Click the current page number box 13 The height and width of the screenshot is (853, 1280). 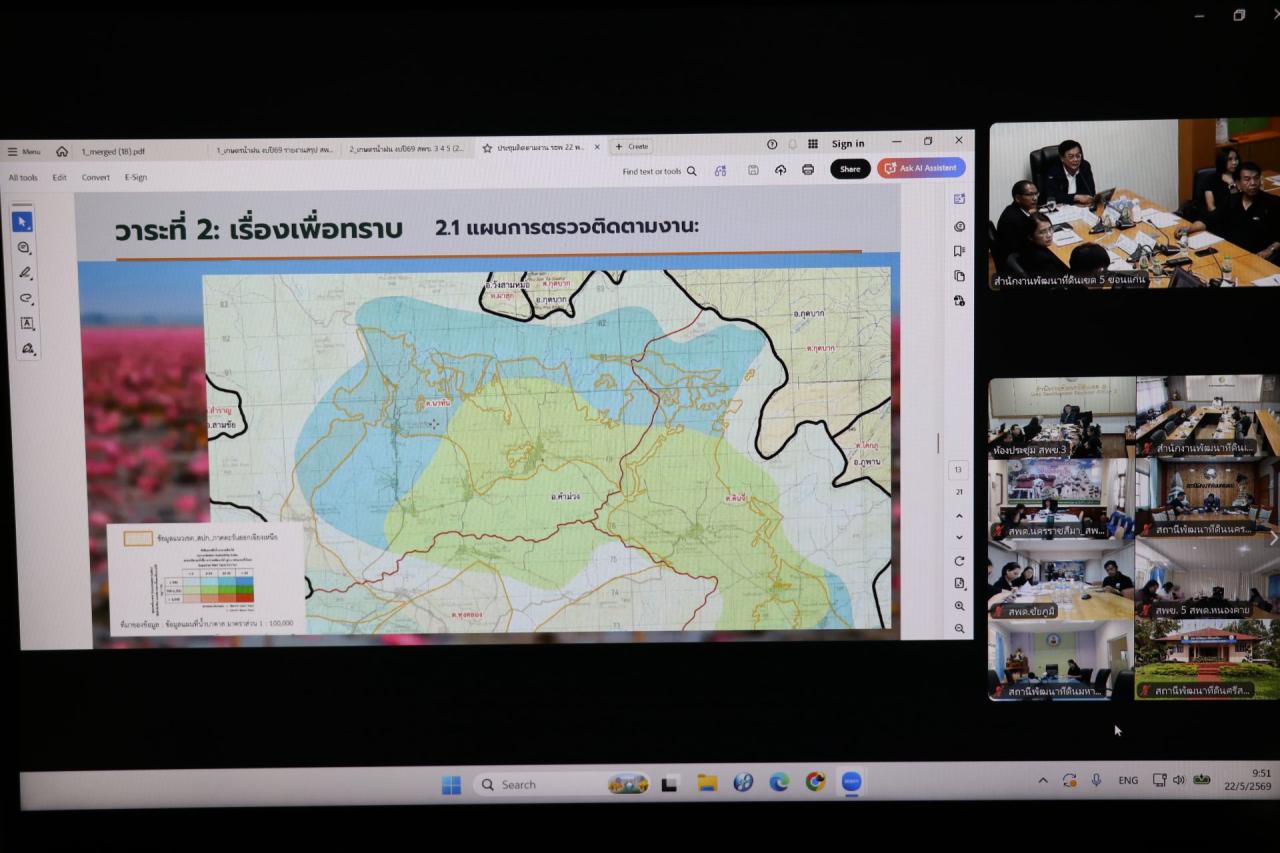[x=959, y=469]
